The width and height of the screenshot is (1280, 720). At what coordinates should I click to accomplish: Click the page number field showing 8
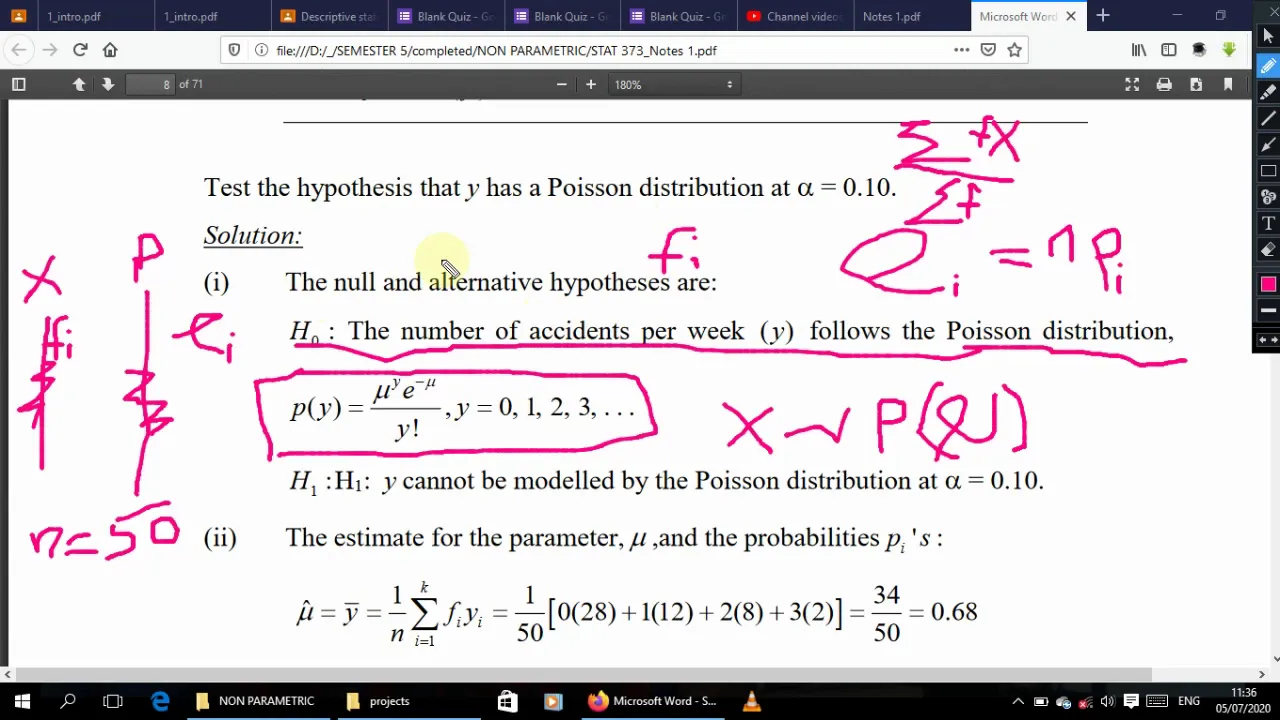[x=150, y=85]
